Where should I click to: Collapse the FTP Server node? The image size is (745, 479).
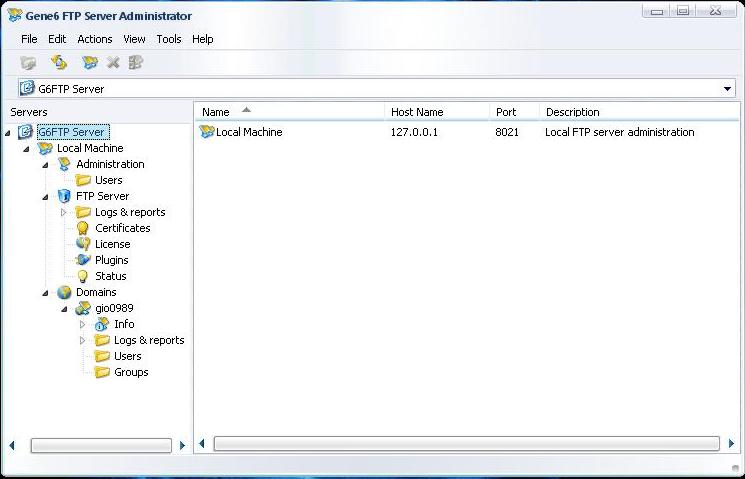(x=45, y=197)
